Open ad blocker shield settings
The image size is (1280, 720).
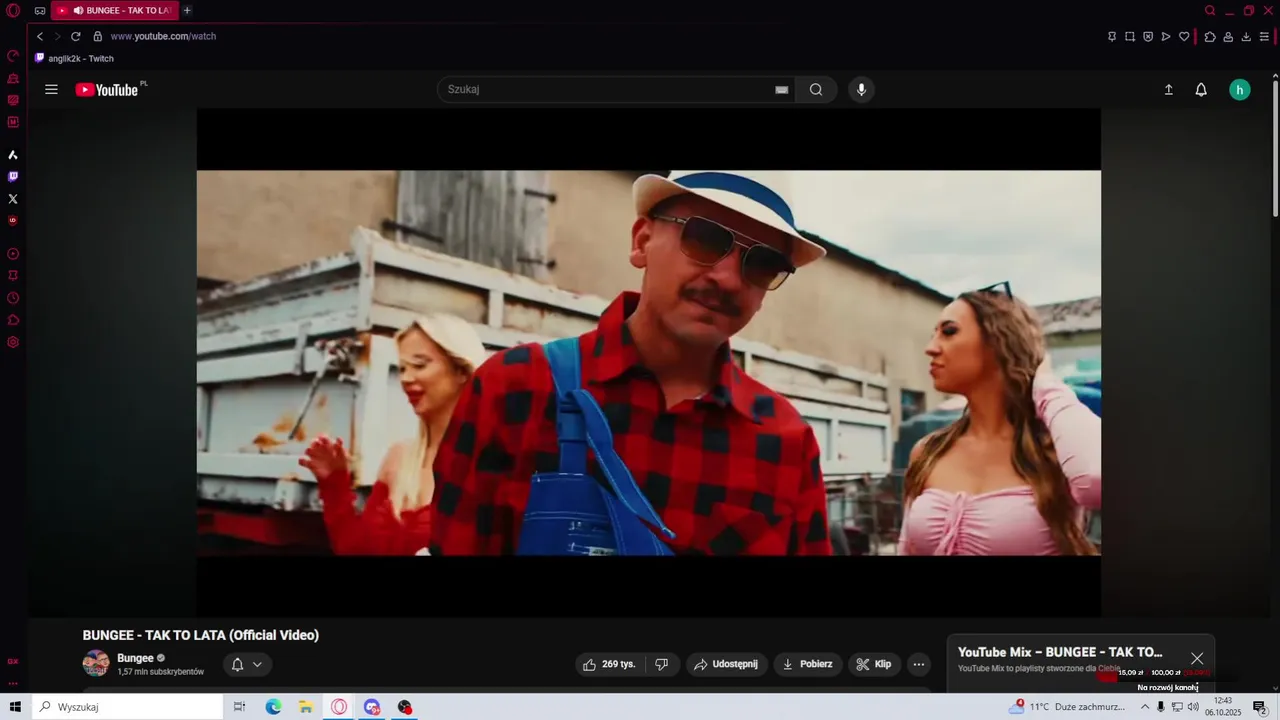tap(1148, 37)
